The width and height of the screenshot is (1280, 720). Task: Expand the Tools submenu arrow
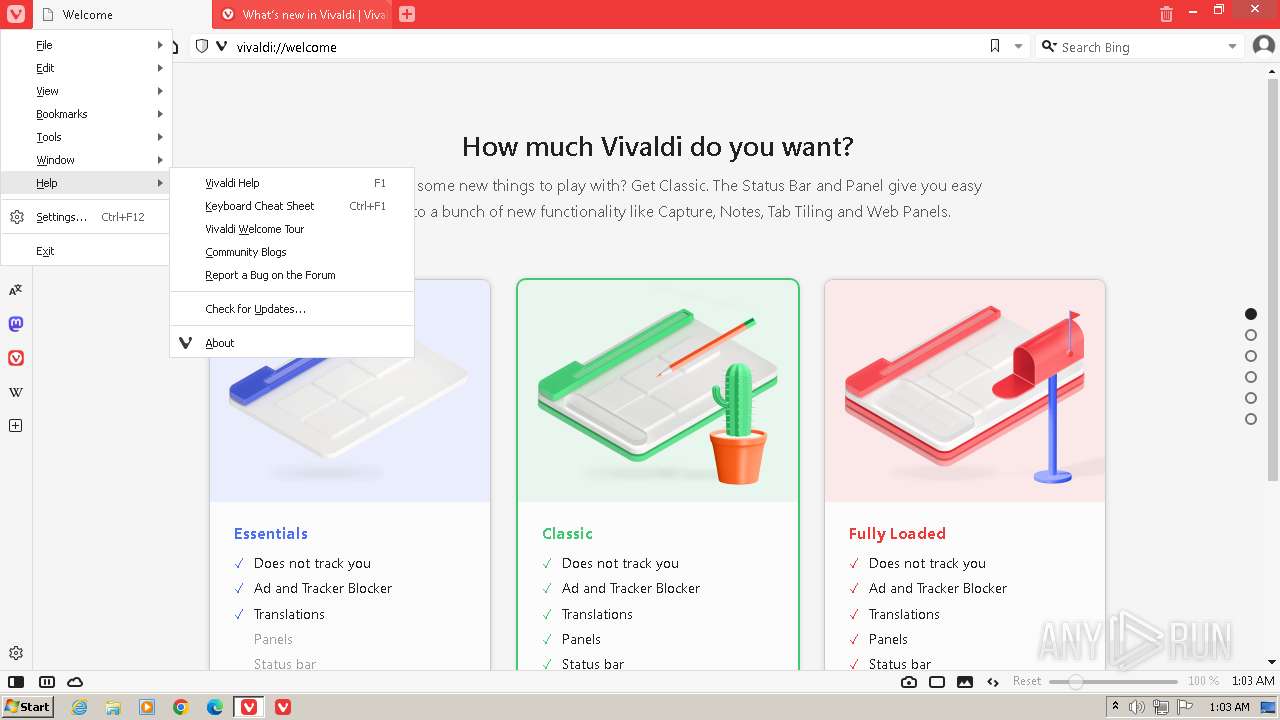click(160, 137)
